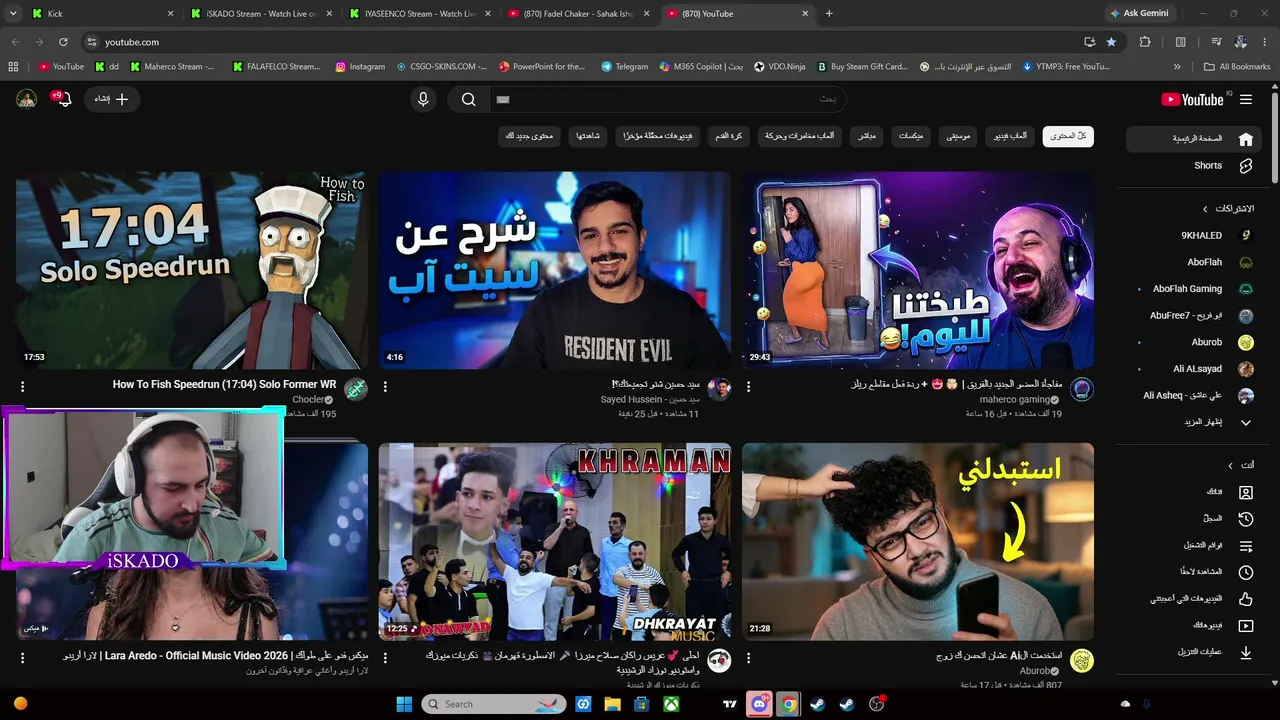Screen dimensions: 1280x720
Task: Switch to the Fadel Chaker browser tab
Action: click(578, 13)
